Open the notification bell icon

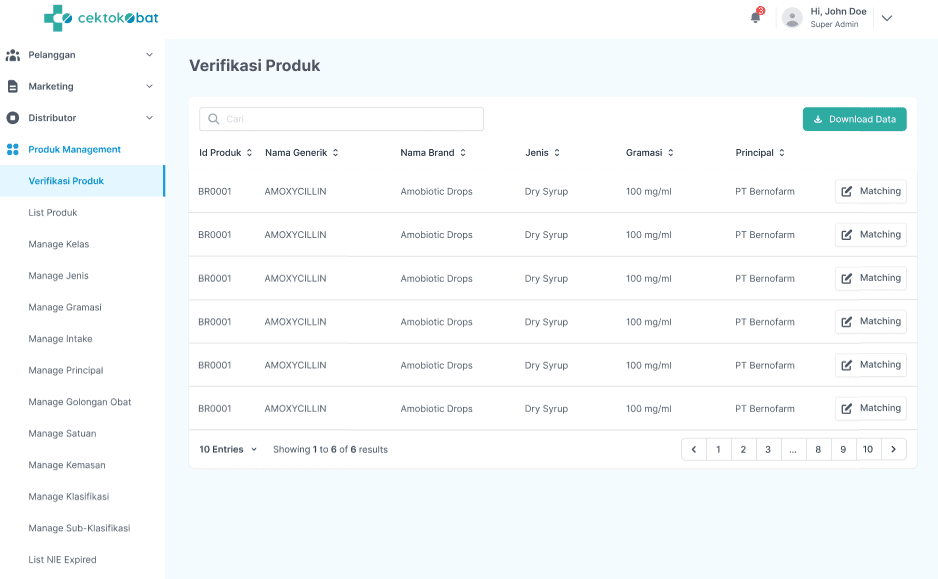point(756,18)
